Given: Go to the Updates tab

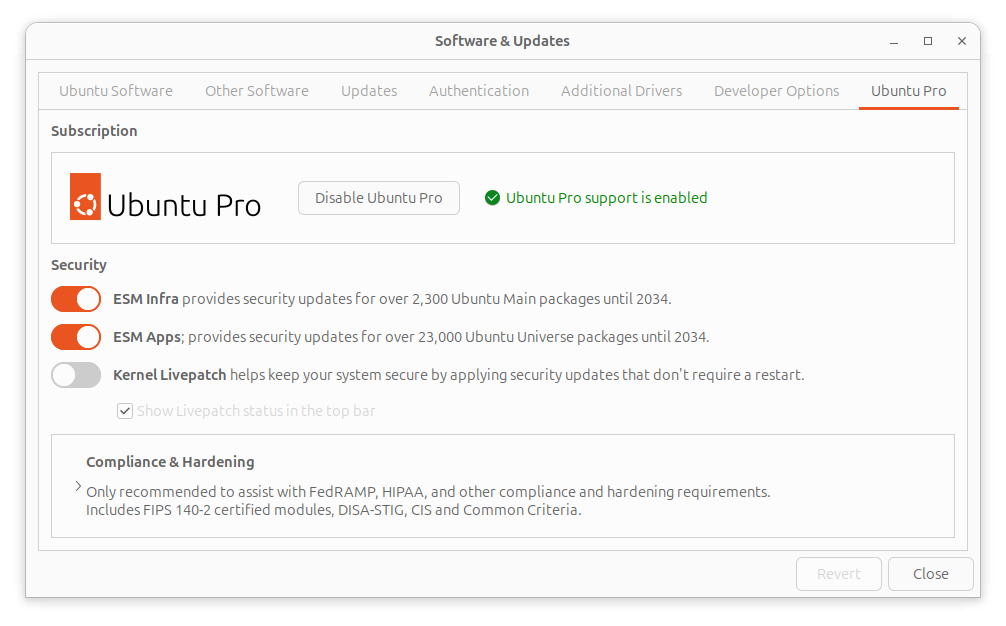Looking at the screenshot, I should pyautogui.click(x=369, y=91).
